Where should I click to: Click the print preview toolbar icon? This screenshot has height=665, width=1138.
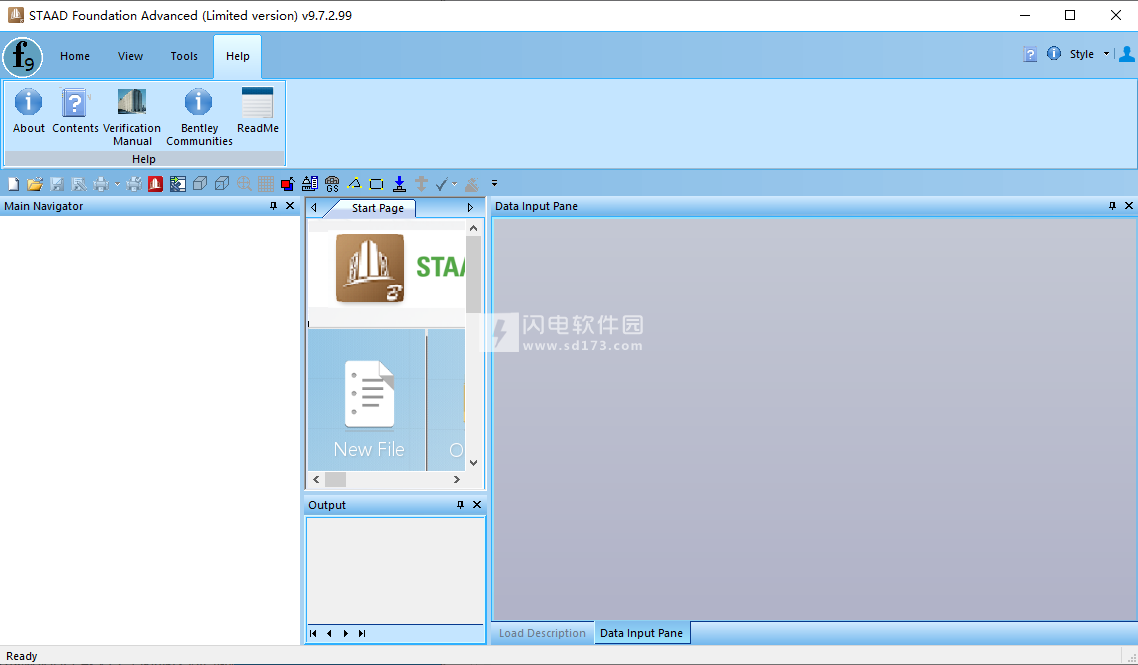click(x=134, y=184)
